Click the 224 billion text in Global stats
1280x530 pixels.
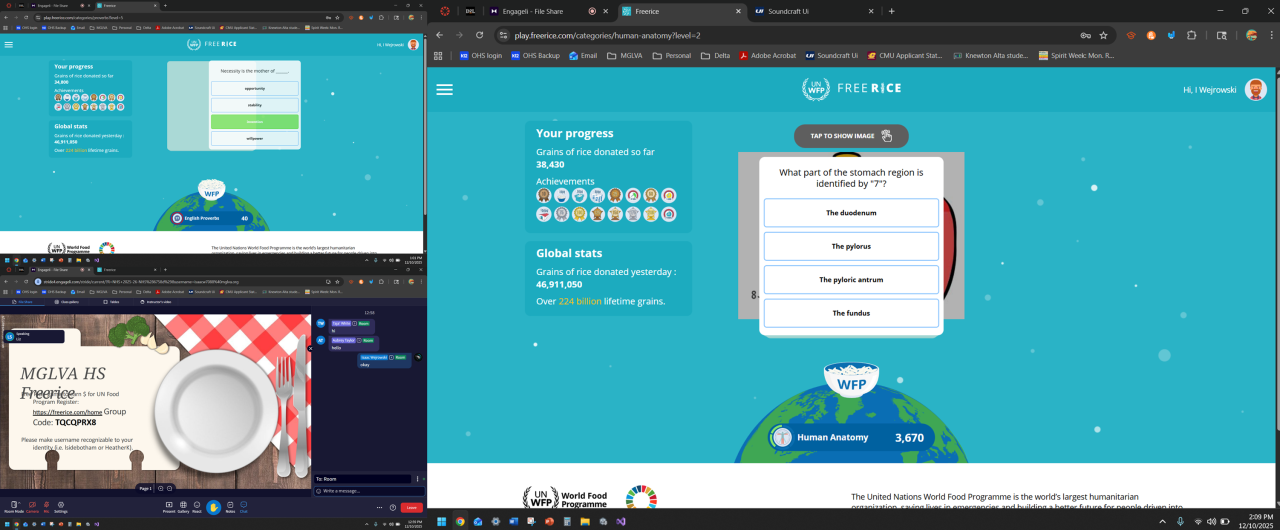[580, 301]
